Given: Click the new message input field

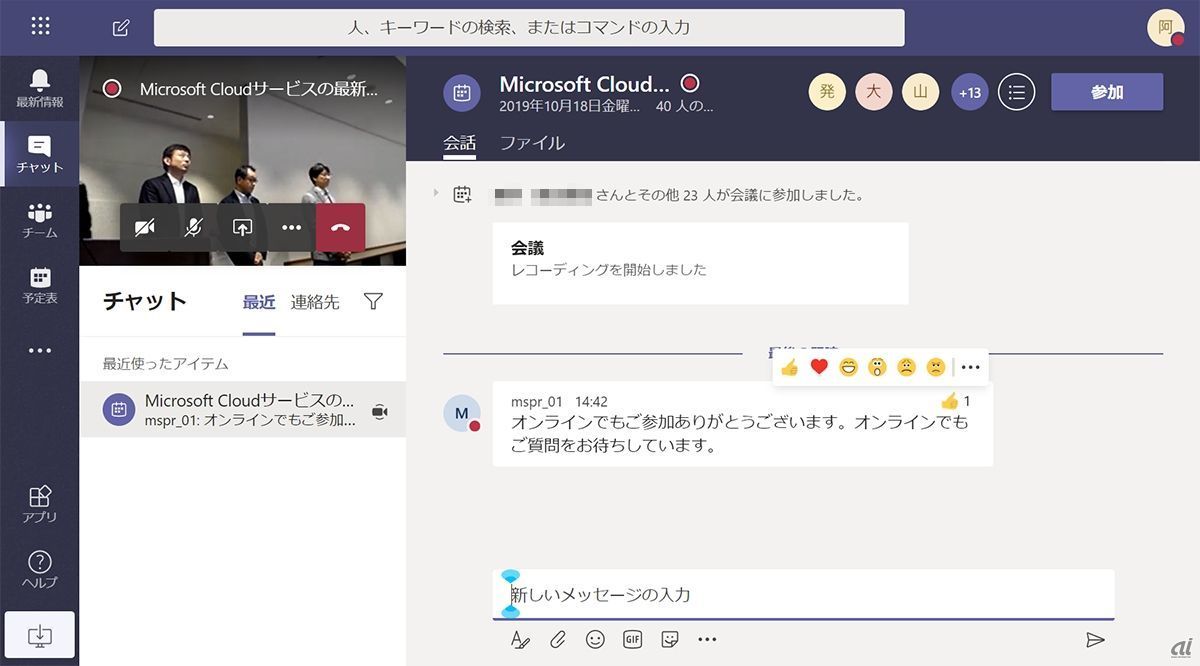Looking at the screenshot, I should click(x=802, y=594).
